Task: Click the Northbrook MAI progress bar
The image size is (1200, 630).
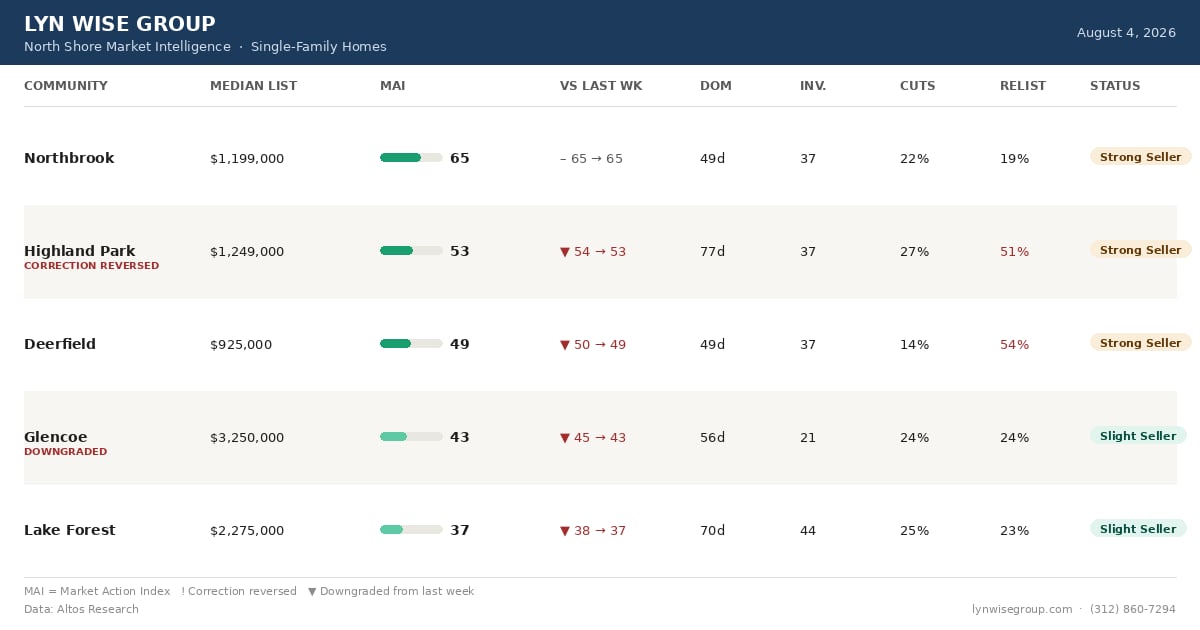Action: tap(411, 158)
